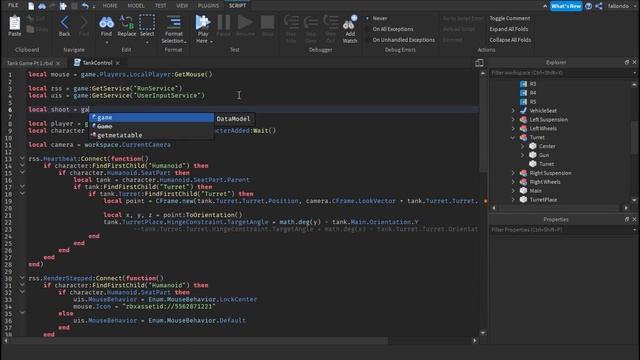Click the R3 constraint icon
The height and width of the screenshot is (360, 640).
click(x=523, y=84)
